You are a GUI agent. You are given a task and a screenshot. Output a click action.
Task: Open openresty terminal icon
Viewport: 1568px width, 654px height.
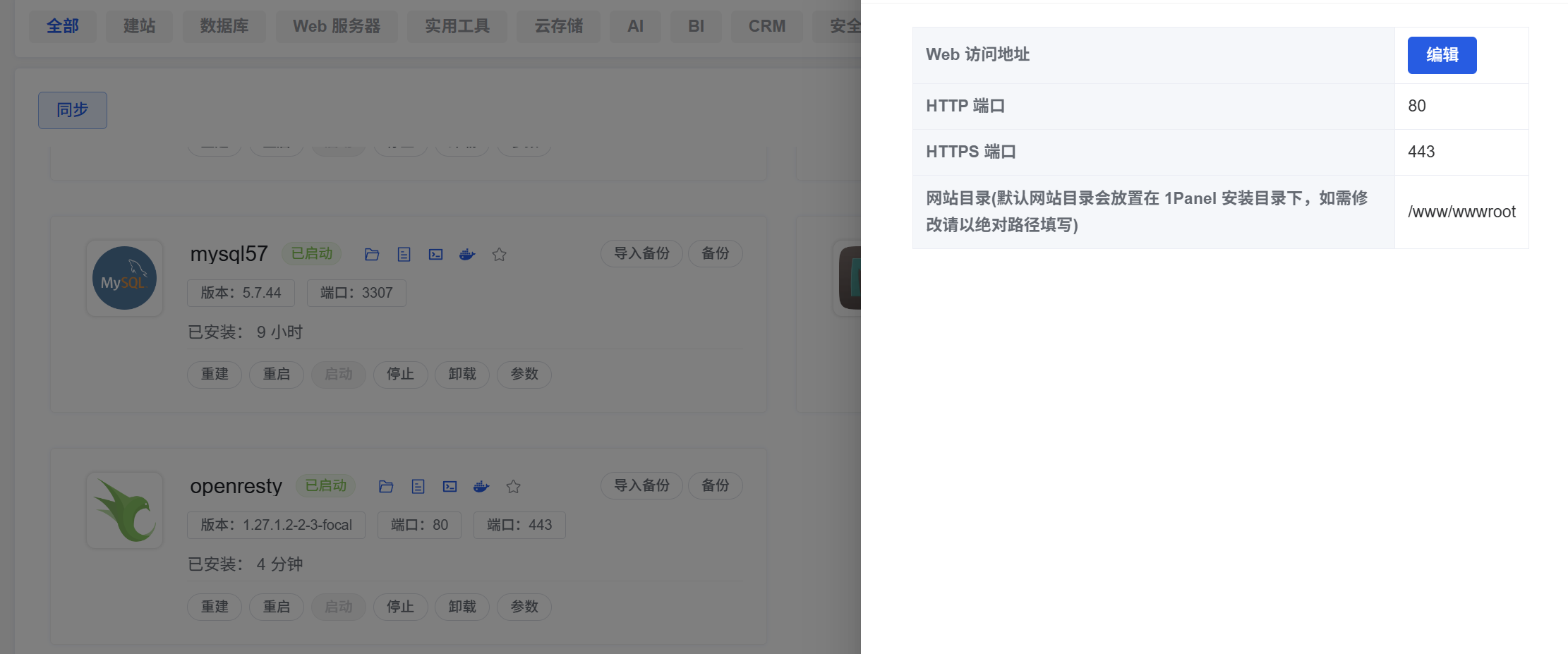pyautogui.click(x=450, y=487)
